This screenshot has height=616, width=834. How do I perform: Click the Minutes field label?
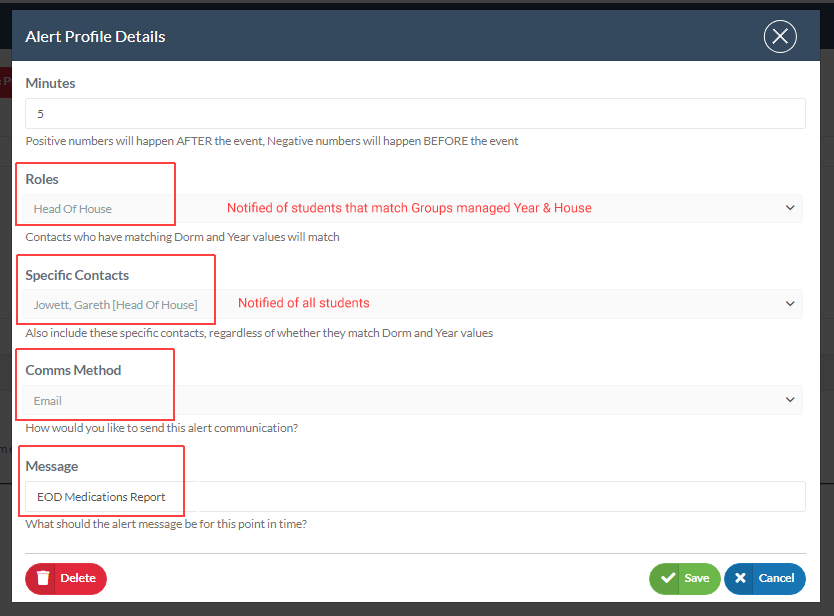pos(50,83)
